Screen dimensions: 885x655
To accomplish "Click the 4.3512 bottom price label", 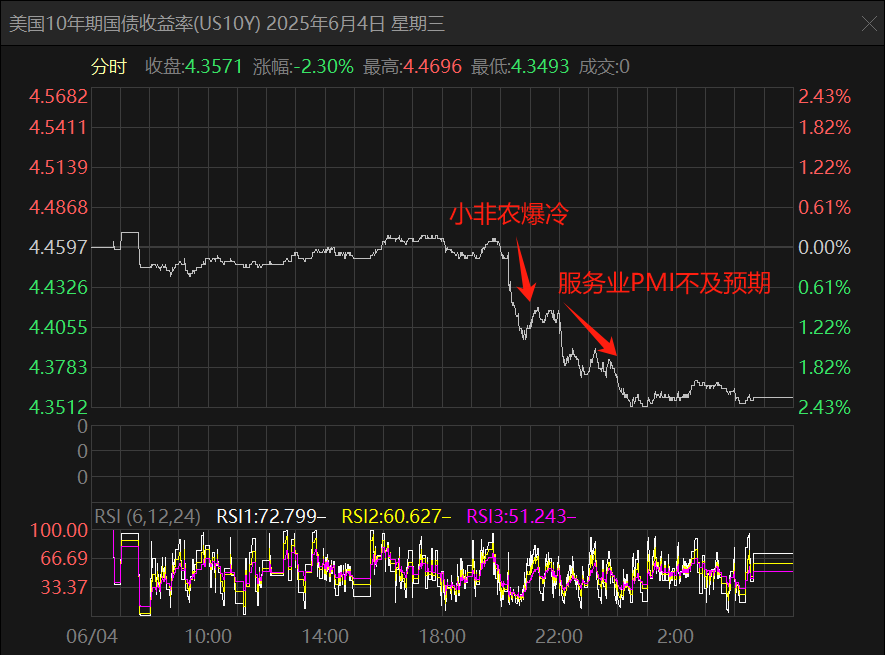I will pyautogui.click(x=59, y=407).
